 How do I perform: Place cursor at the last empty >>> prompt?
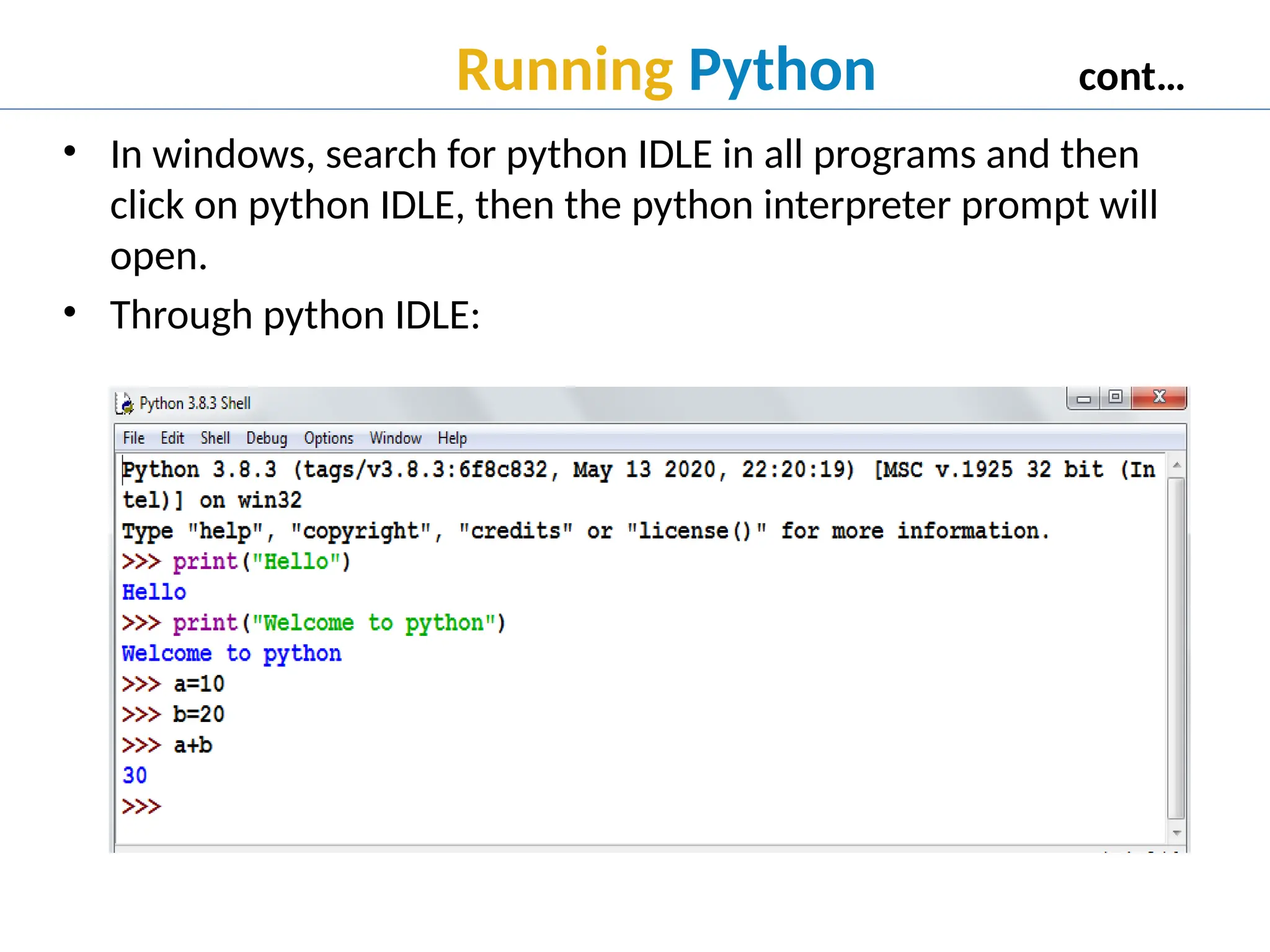(141, 806)
